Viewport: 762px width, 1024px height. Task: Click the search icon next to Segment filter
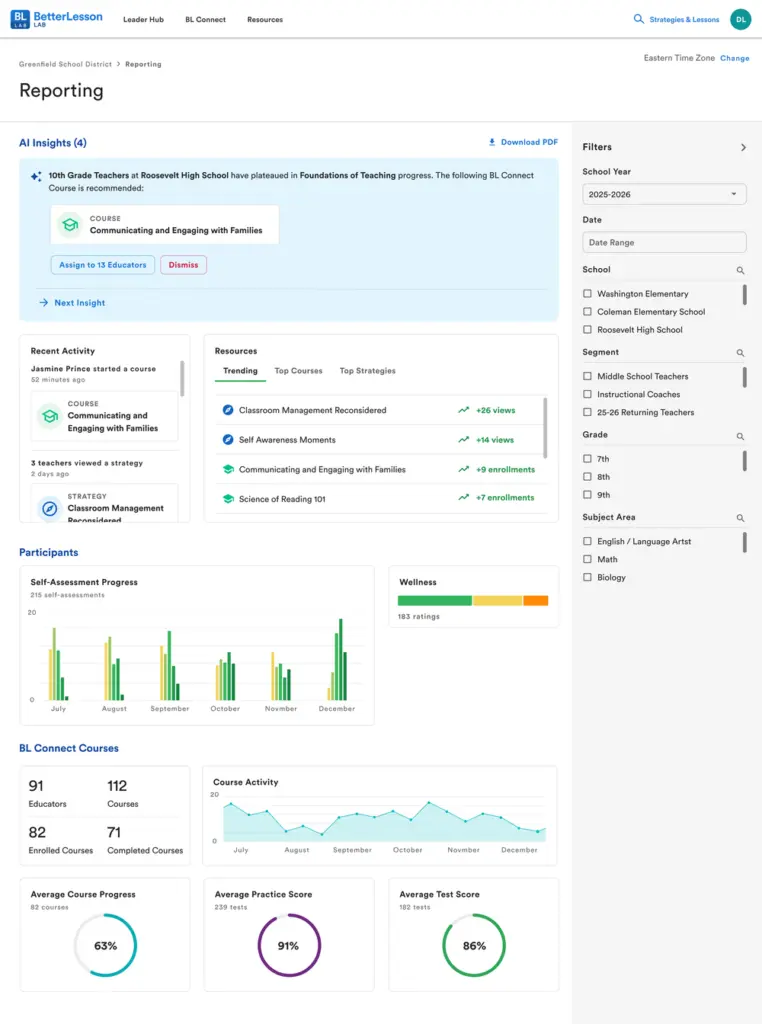(740, 353)
